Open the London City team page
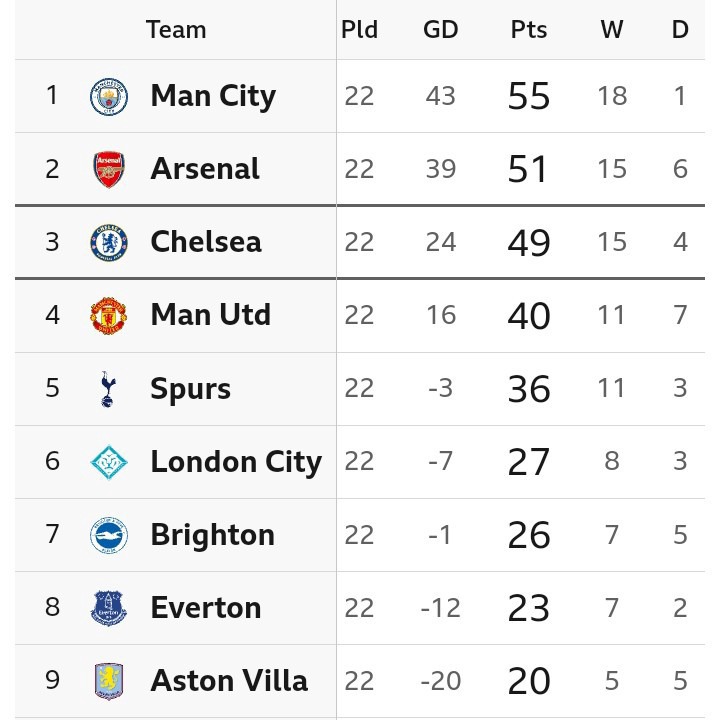The height and width of the screenshot is (720, 720). pos(236,462)
